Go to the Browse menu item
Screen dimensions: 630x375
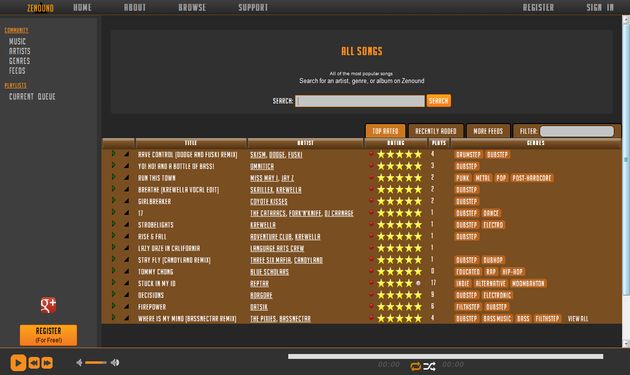pos(192,7)
